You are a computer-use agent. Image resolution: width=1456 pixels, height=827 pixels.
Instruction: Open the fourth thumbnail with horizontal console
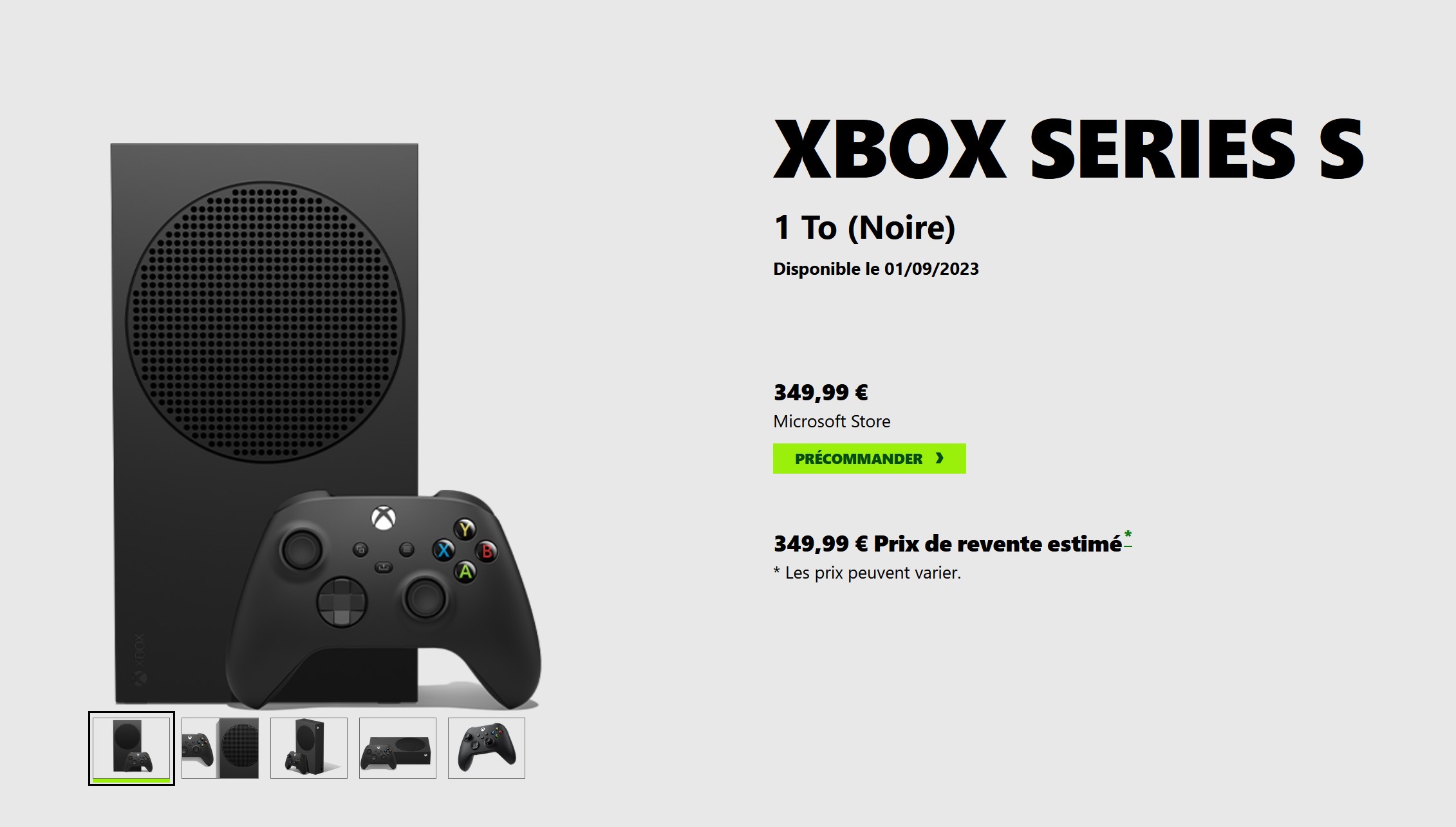398,748
